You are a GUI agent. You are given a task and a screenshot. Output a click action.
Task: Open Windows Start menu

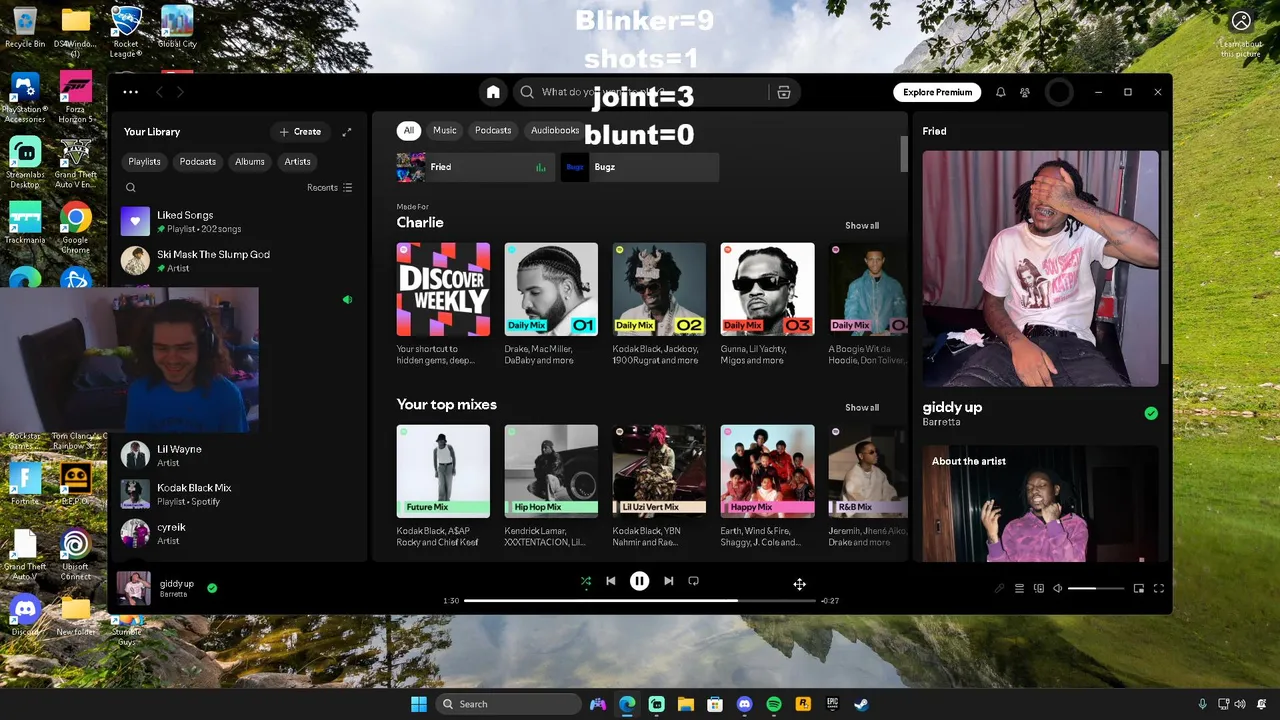point(419,704)
